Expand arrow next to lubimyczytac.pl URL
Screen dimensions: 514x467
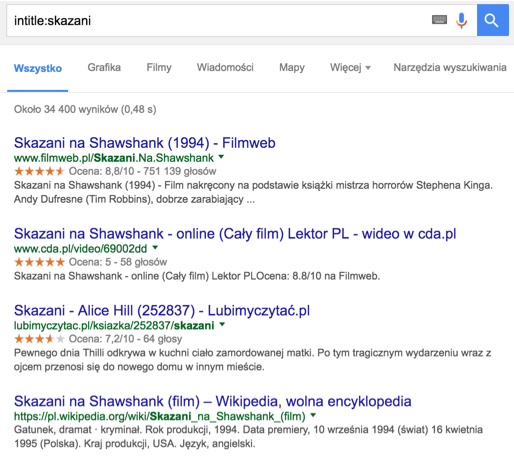[222, 324]
